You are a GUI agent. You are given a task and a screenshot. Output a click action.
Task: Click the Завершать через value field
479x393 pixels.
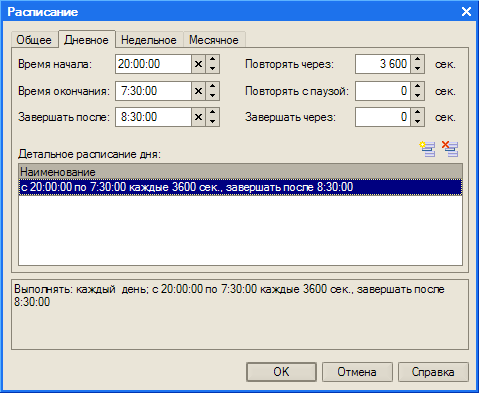click(383, 117)
